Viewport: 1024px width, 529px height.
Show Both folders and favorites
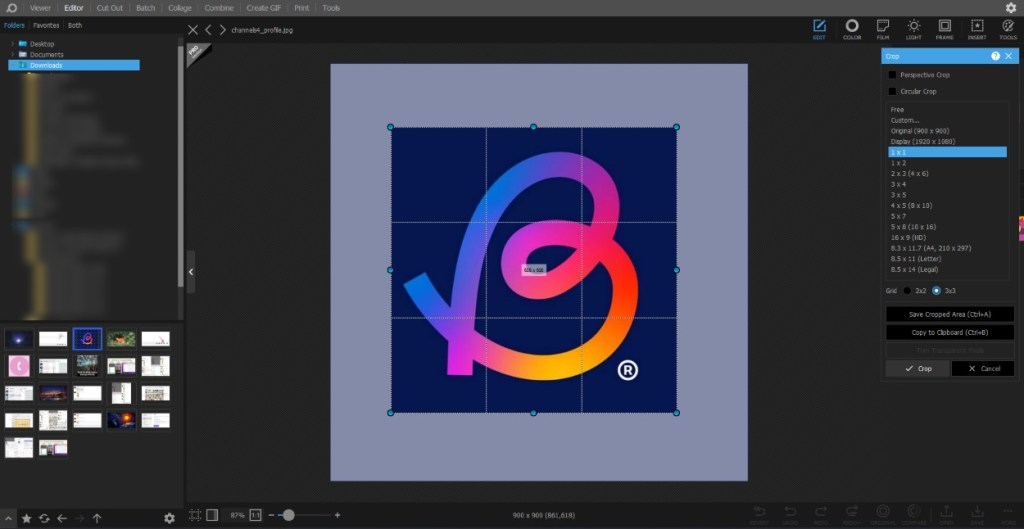[75, 25]
